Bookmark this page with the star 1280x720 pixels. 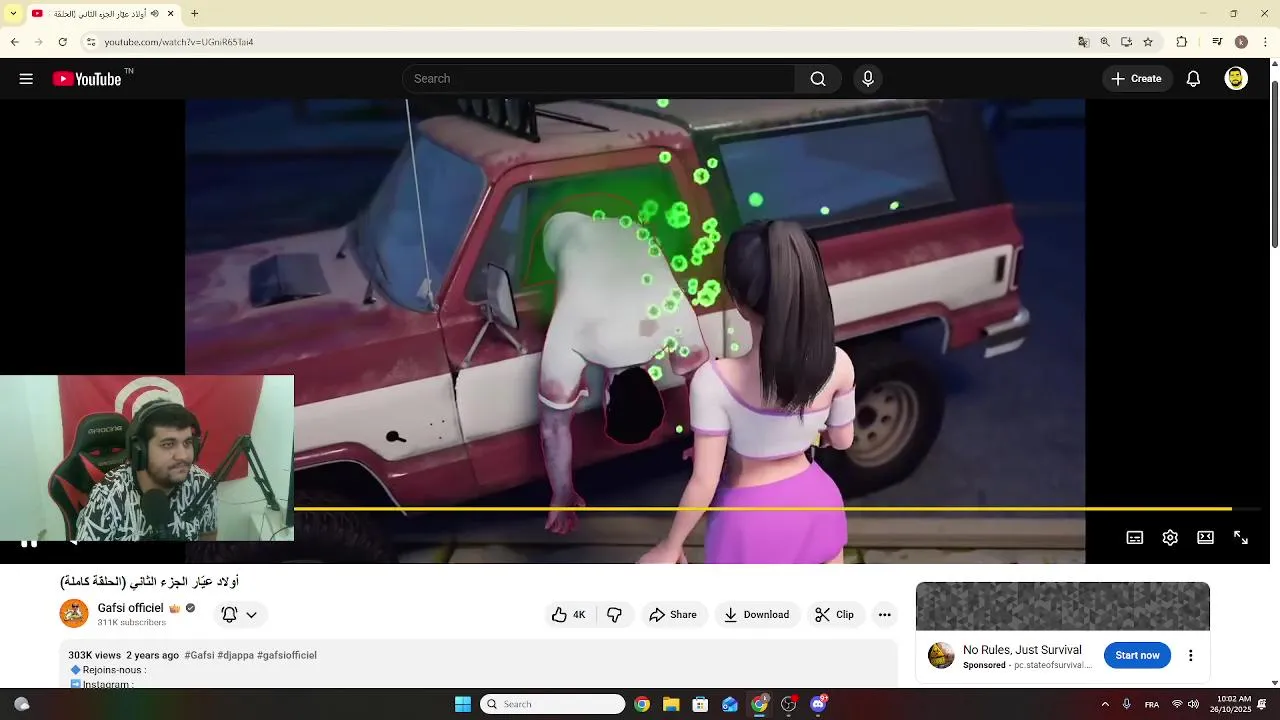coord(1148,42)
